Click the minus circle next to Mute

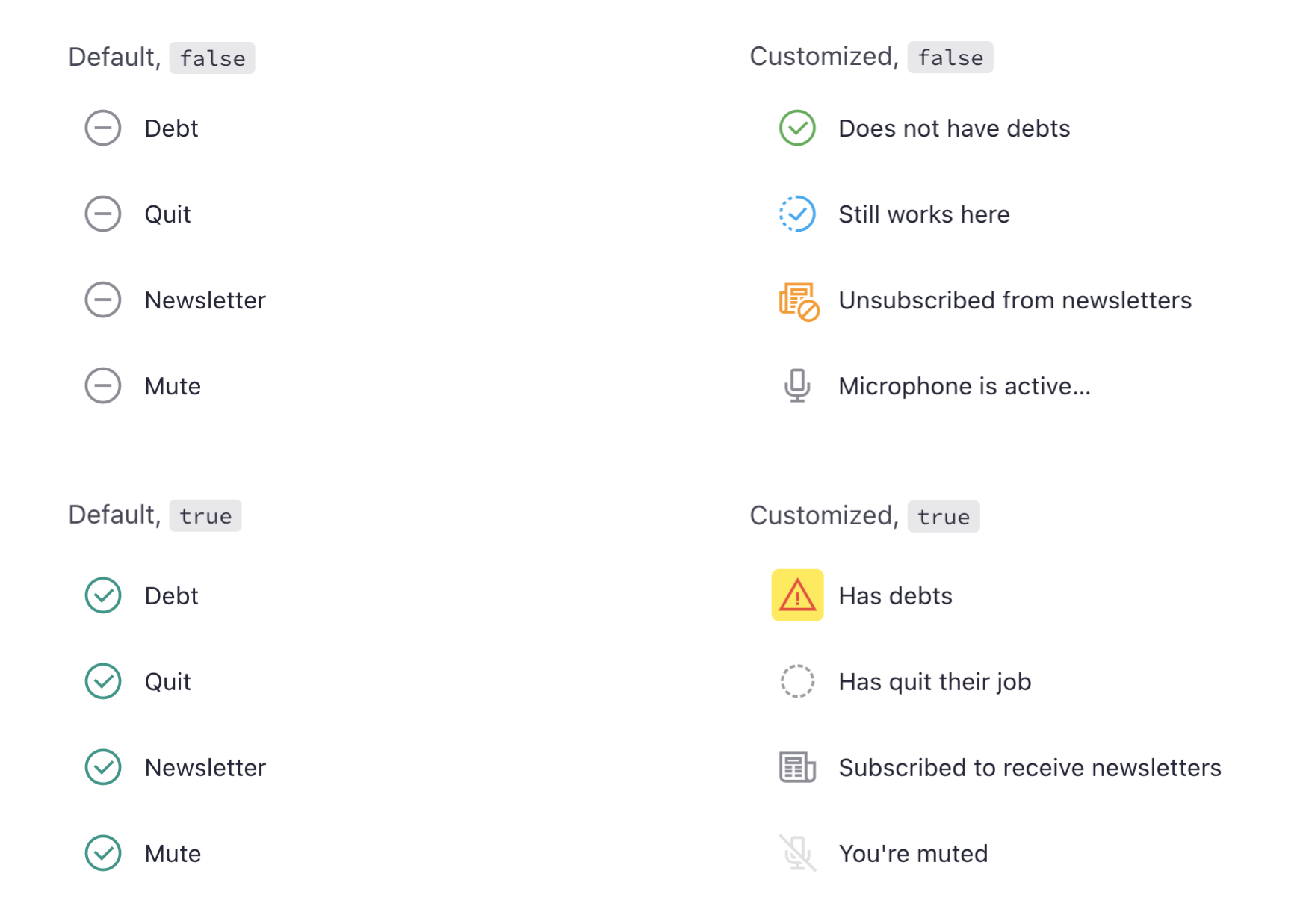click(103, 385)
